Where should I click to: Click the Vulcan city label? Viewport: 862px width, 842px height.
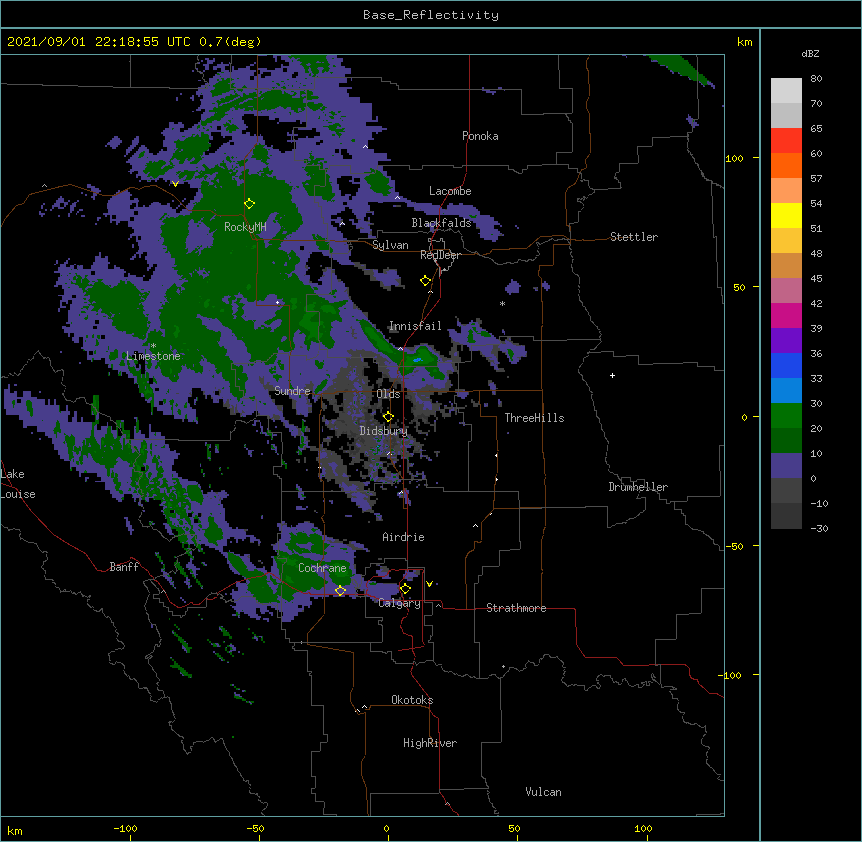[x=543, y=792]
